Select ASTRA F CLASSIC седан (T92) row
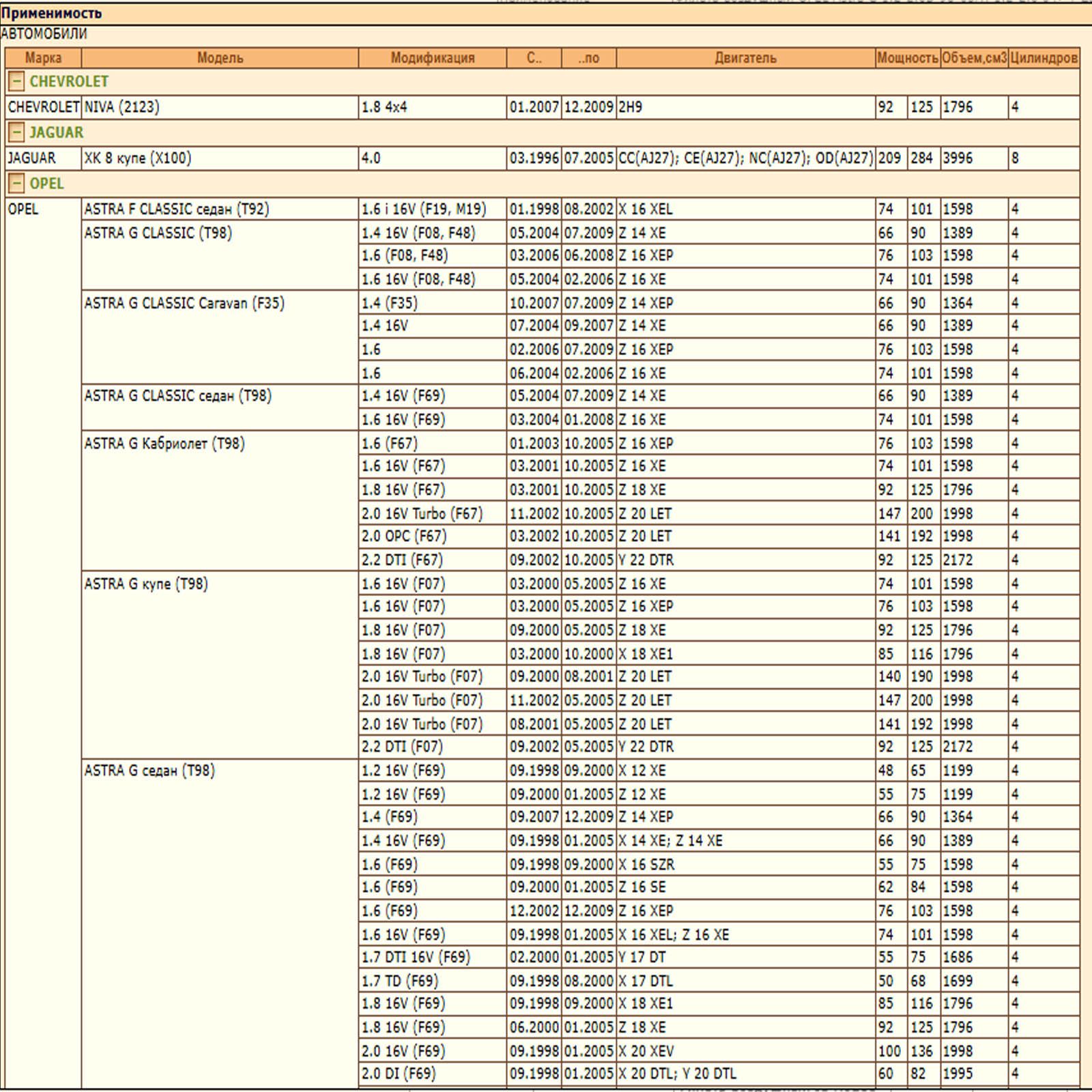This screenshot has width=1092, height=1092. click(176, 209)
